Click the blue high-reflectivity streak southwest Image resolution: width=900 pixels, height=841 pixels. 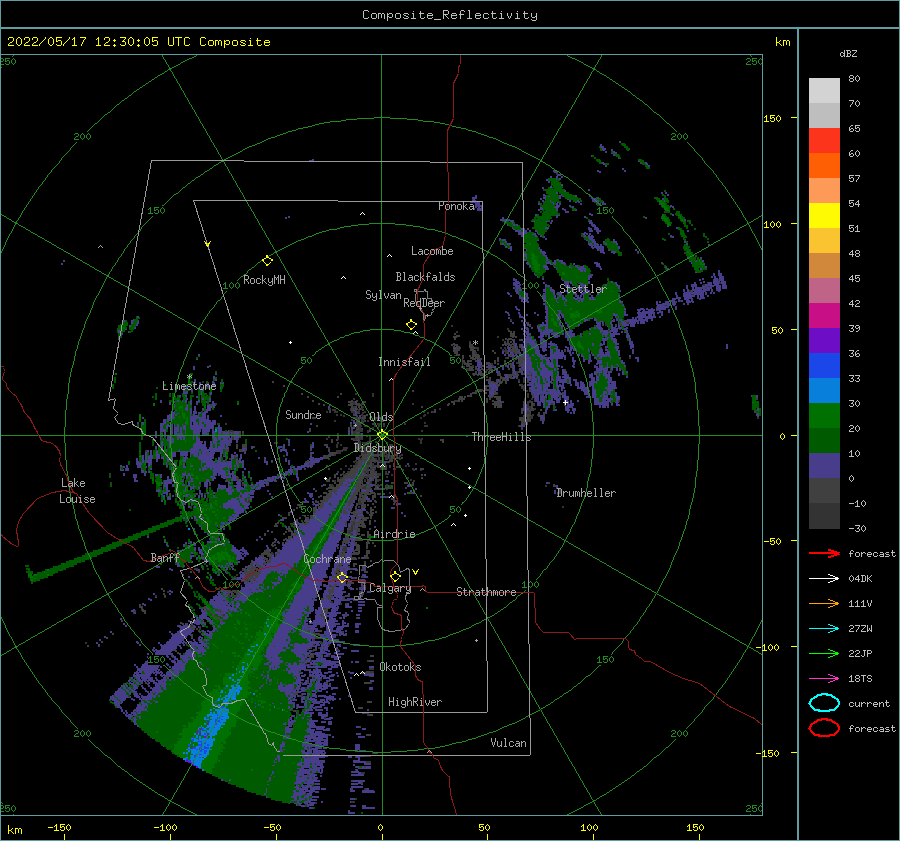[x=214, y=724]
